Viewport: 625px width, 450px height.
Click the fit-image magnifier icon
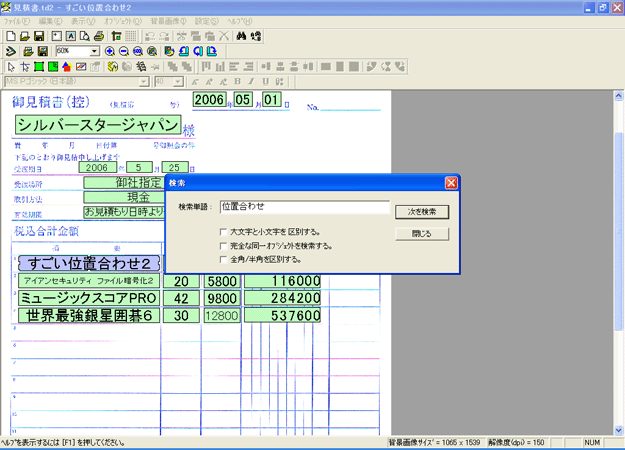click(x=151, y=51)
